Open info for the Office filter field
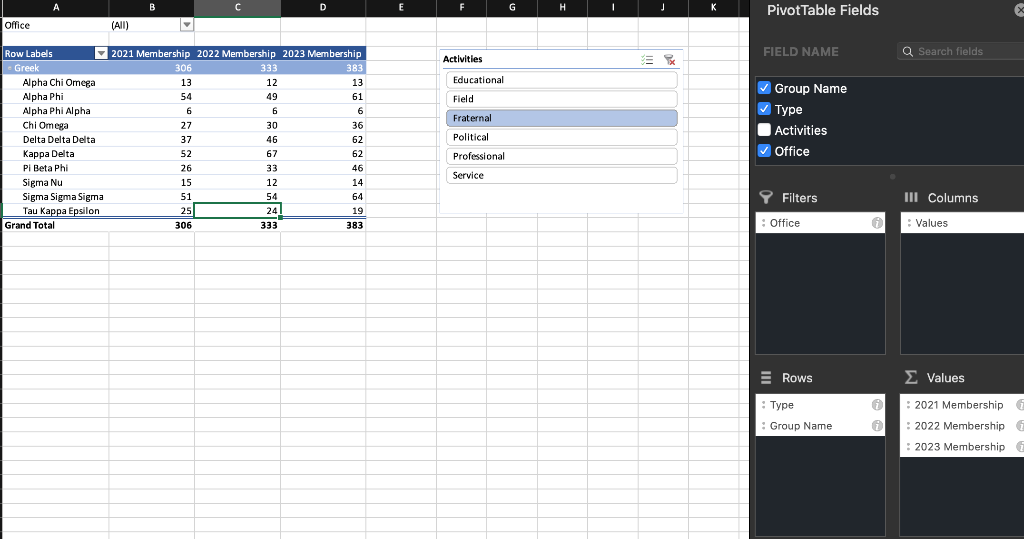Viewport: 1024px width, 539px height. 877,223
